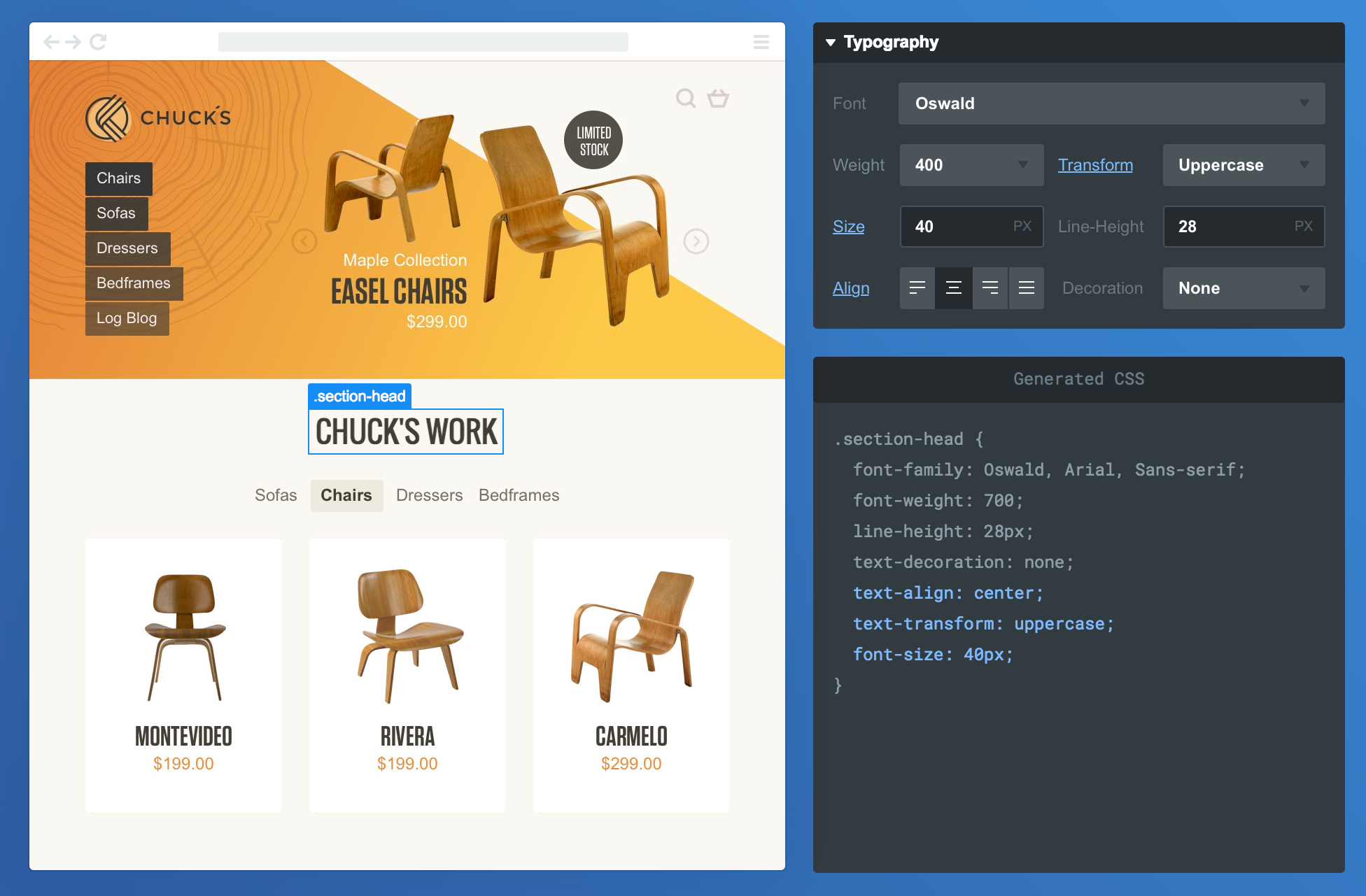Click the text-decoration: none CSS line
The image size is (1366, 896).
(x=963, y=562)
